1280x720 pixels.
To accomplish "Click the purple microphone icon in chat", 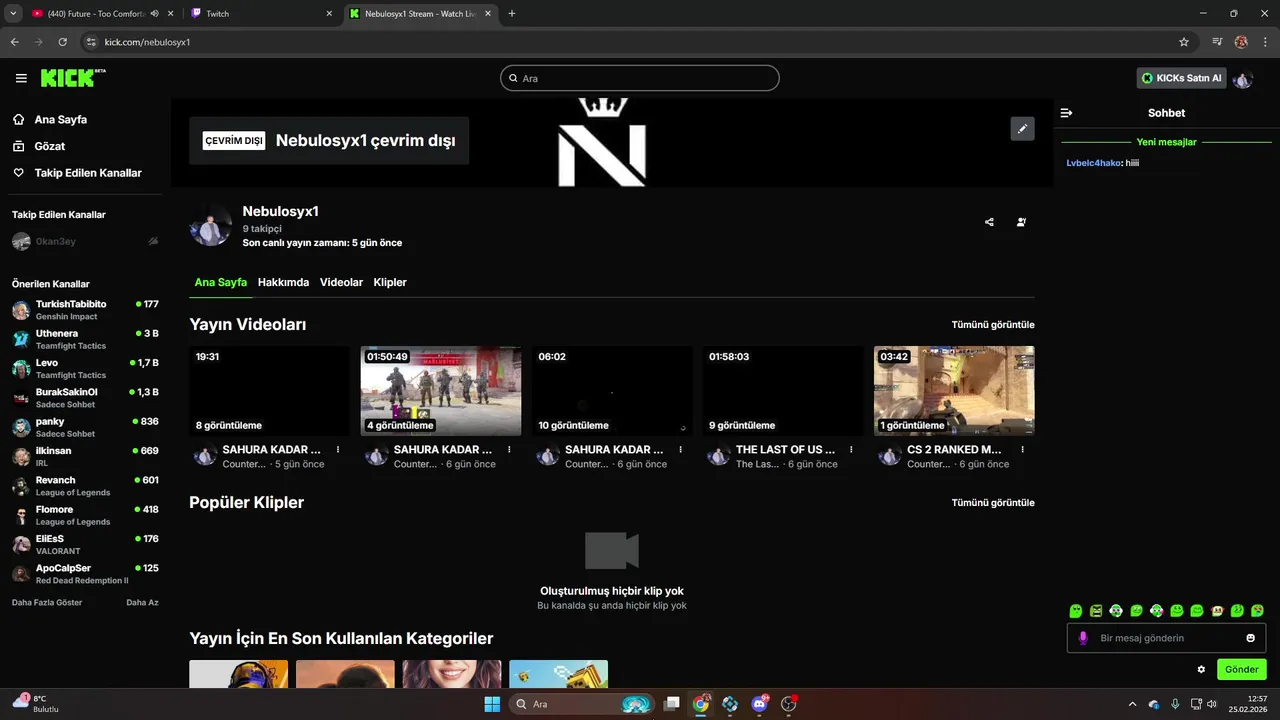I will pos(1083,638).
